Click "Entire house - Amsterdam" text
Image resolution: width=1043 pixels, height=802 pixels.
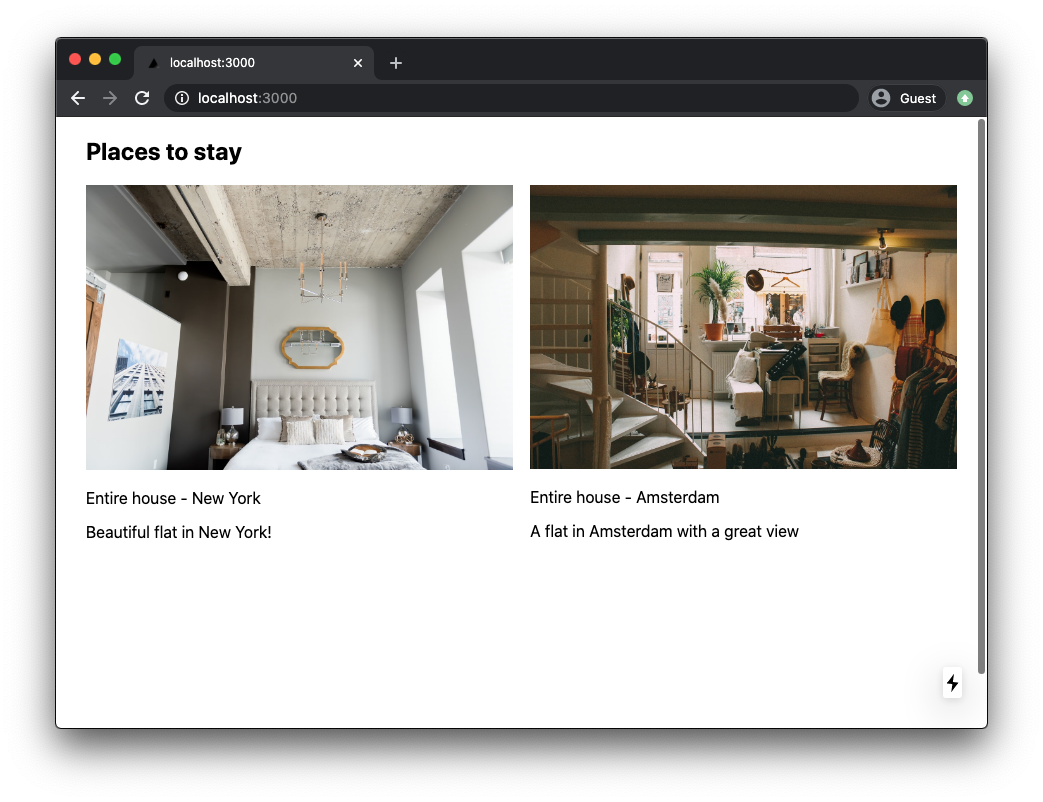point(624,497)
